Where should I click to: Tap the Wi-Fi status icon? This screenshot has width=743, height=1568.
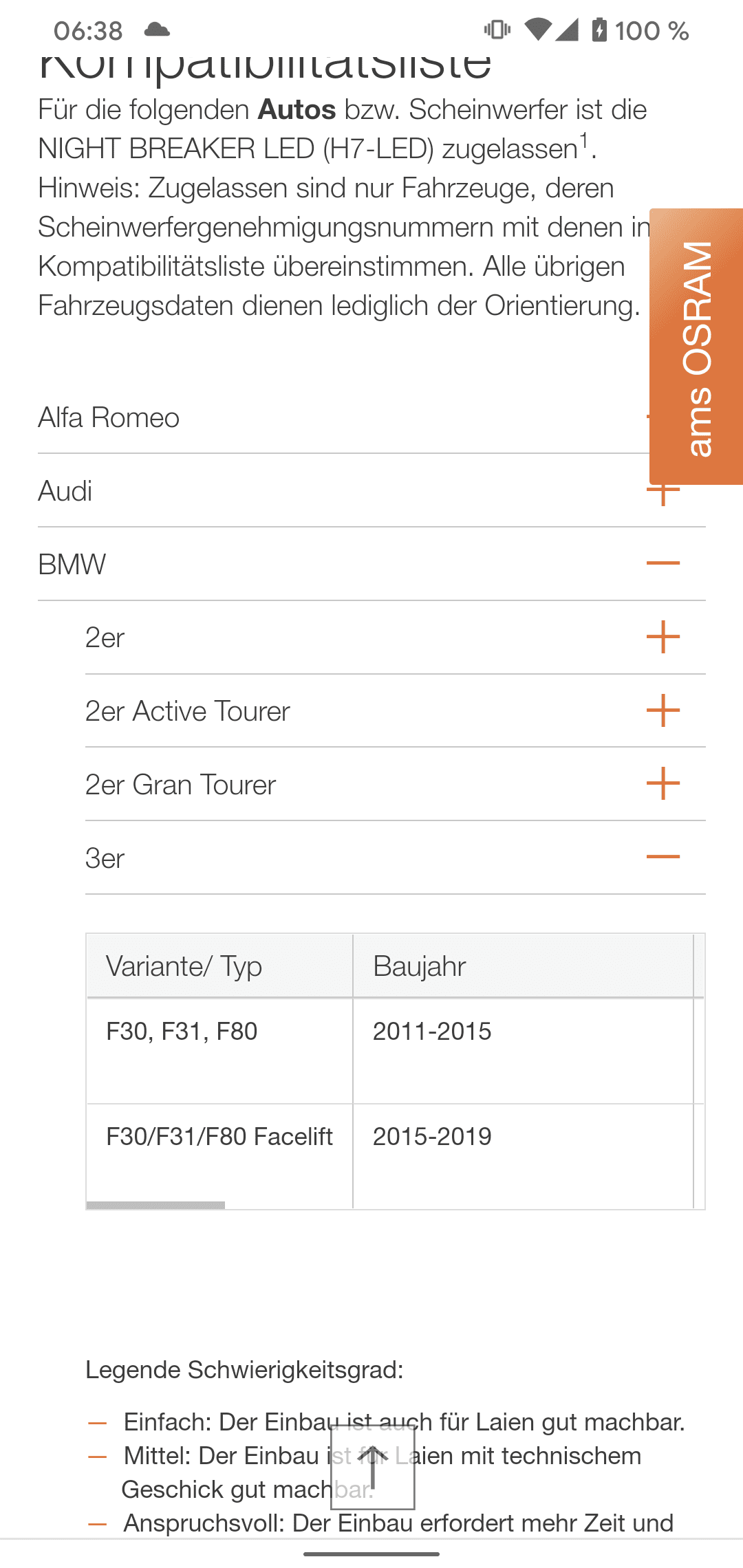click(x=537, y=30)
